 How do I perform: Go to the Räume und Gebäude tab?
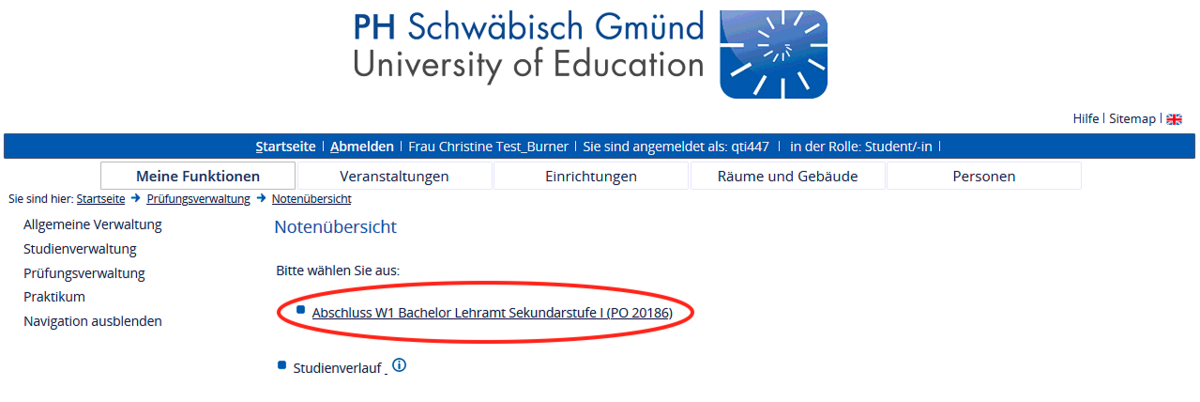[x=788, y=176]
